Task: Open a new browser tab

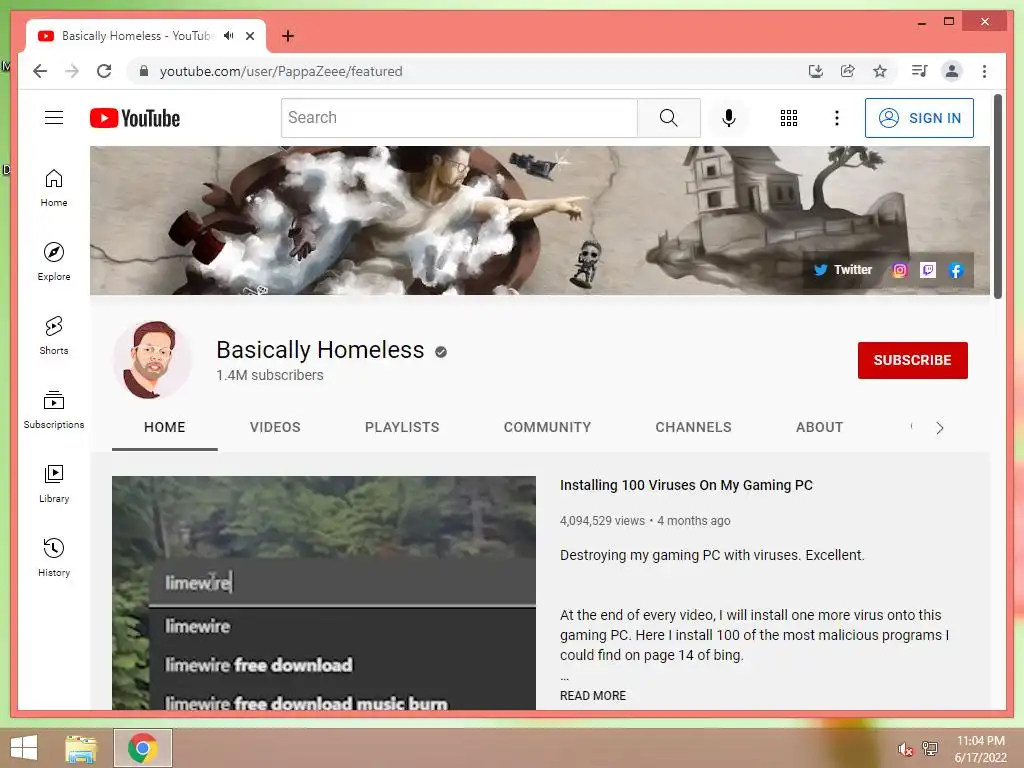Action: pyautogui.click(x=288, y=36)
